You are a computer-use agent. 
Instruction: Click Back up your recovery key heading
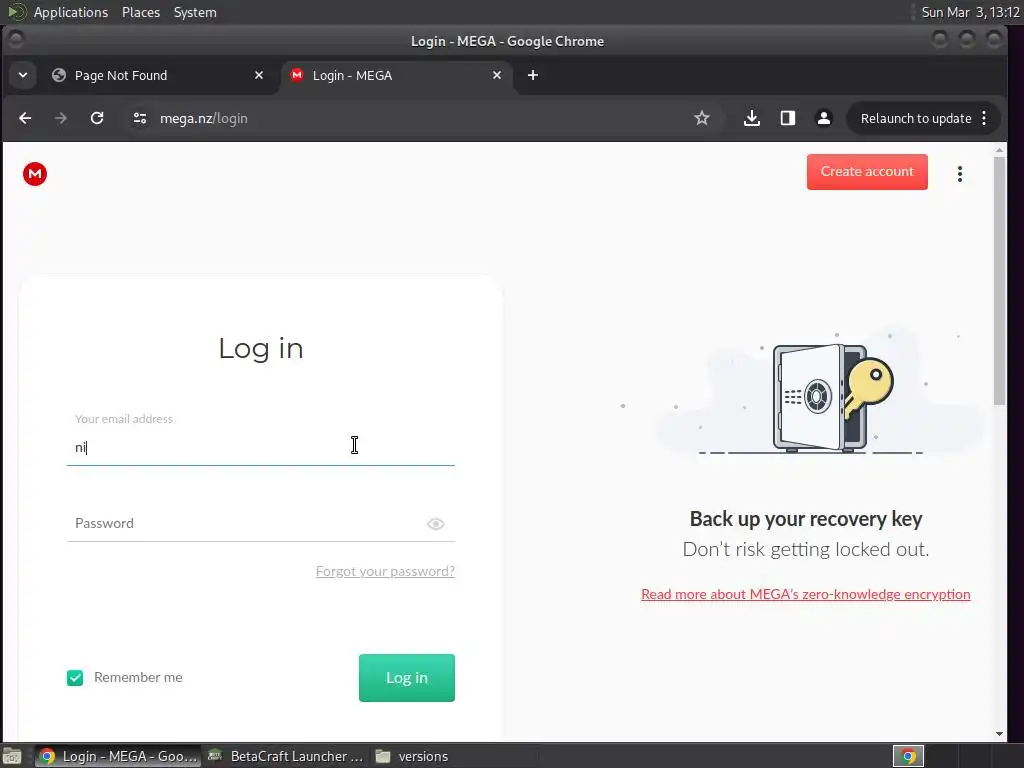[806, 519]
